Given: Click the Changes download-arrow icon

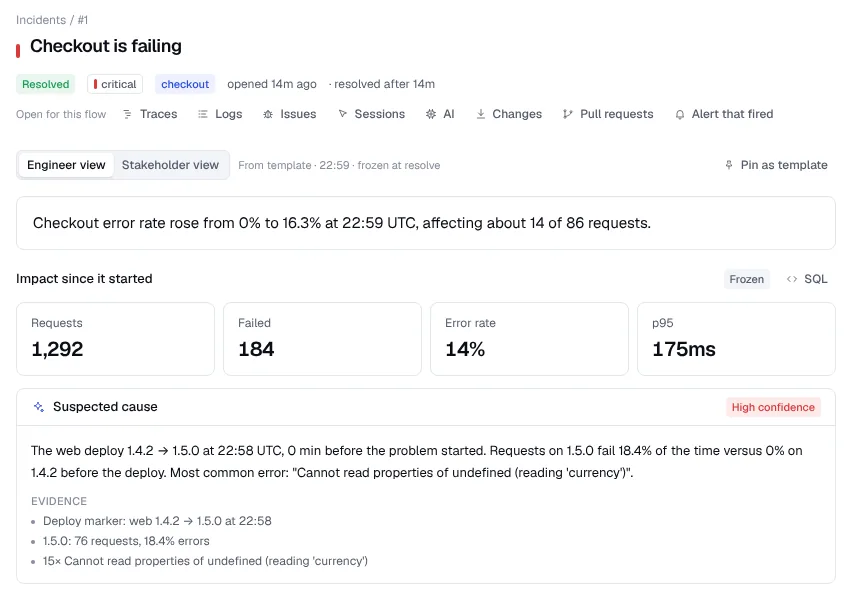Looking at the screenshot, I should point(481,114).
